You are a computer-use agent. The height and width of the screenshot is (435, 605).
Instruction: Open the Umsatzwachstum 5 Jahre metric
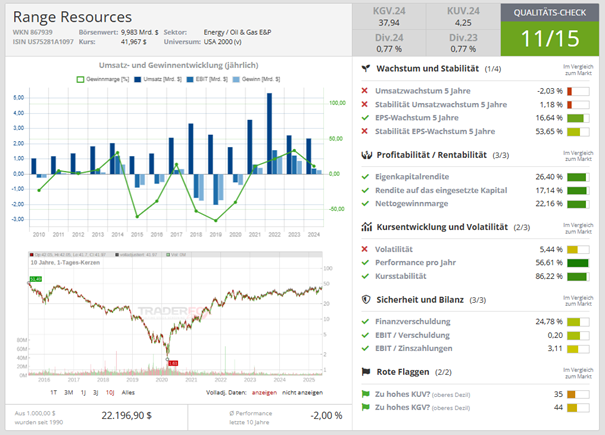click(423, 91)
